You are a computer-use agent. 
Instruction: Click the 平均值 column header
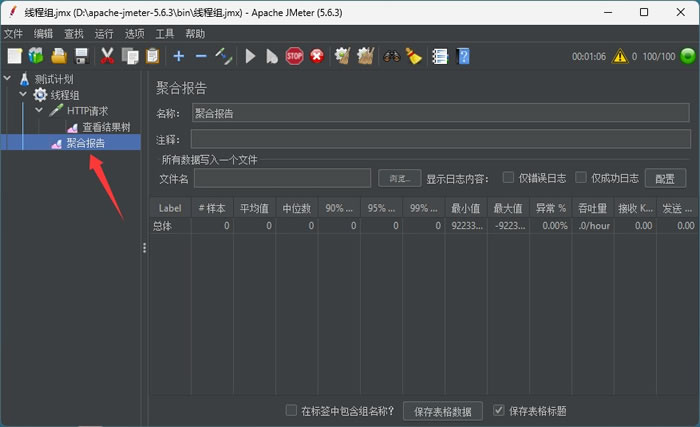coord(254,208)
